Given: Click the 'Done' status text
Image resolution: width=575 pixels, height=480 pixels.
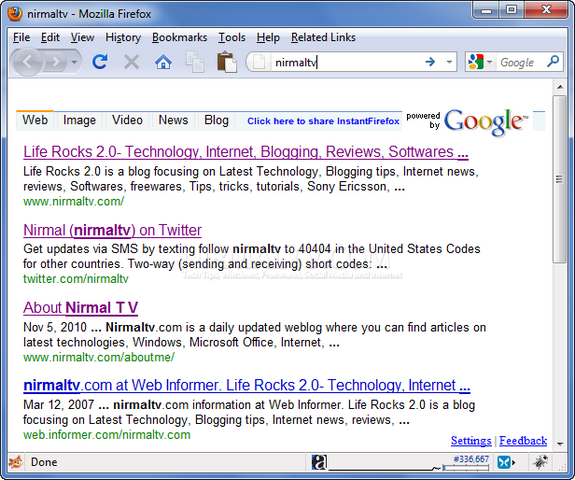Looking at the screenshot, I should pyautogui.click(x=44, y=462).
